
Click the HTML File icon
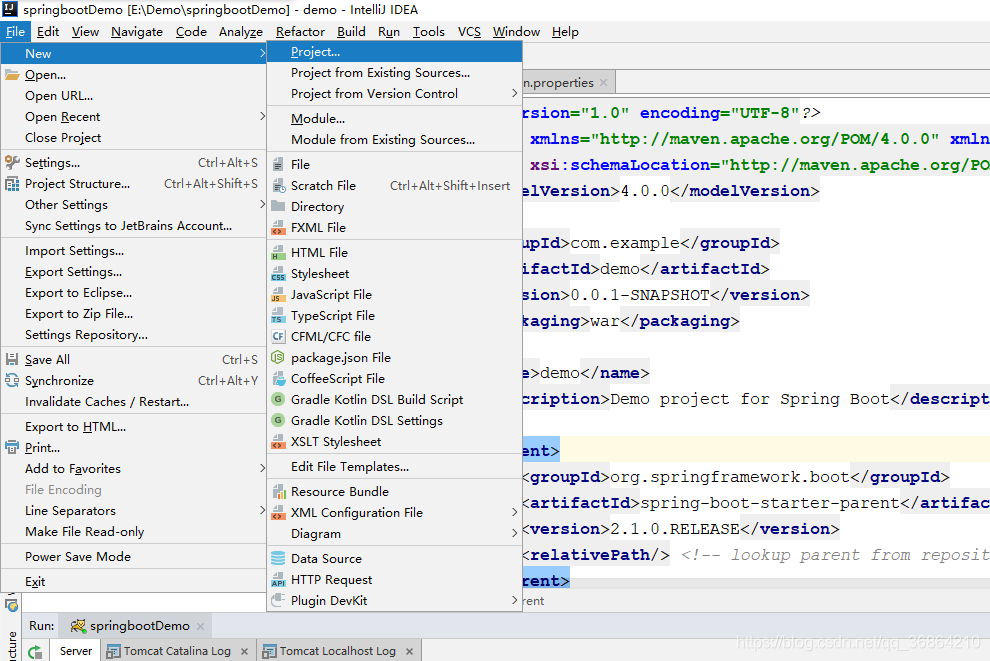click(x=278, y=253)
